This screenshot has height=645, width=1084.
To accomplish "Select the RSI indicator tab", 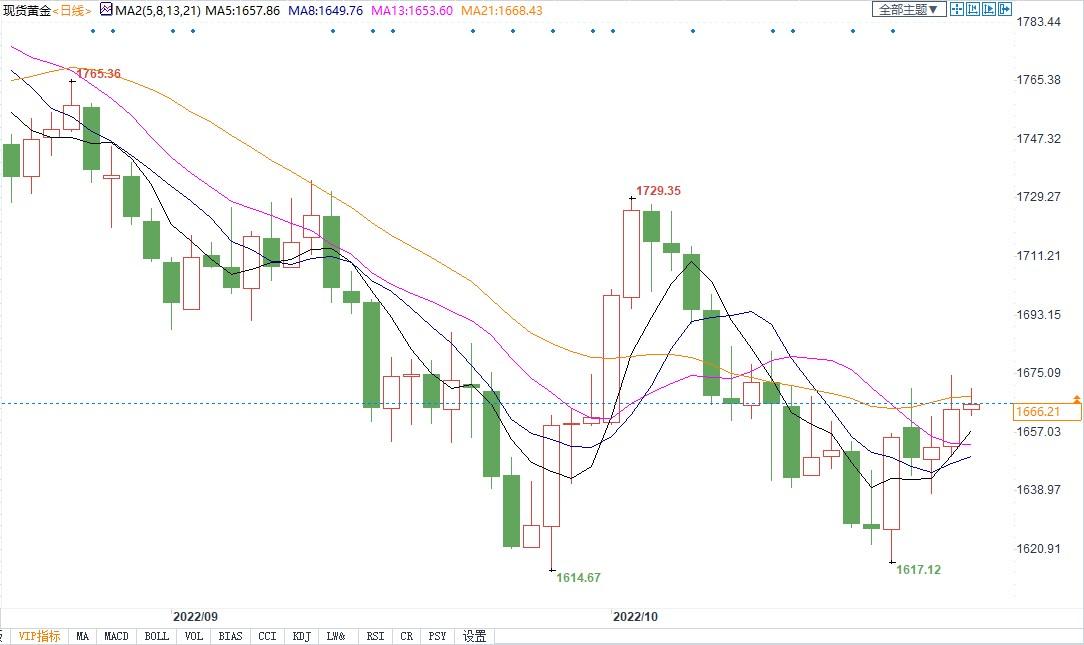I will click(375, 636).
